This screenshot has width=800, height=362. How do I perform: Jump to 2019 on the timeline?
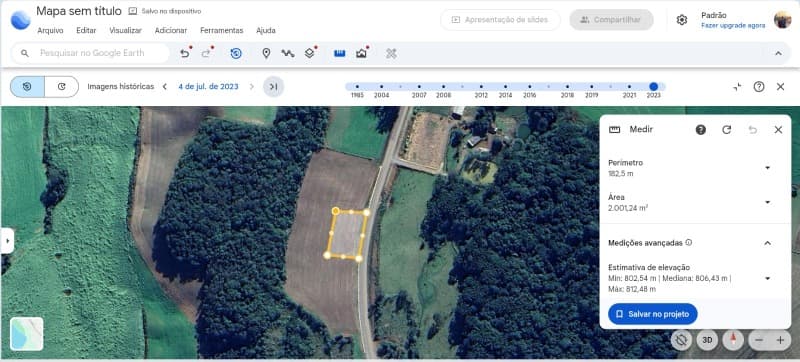(592, 87)
